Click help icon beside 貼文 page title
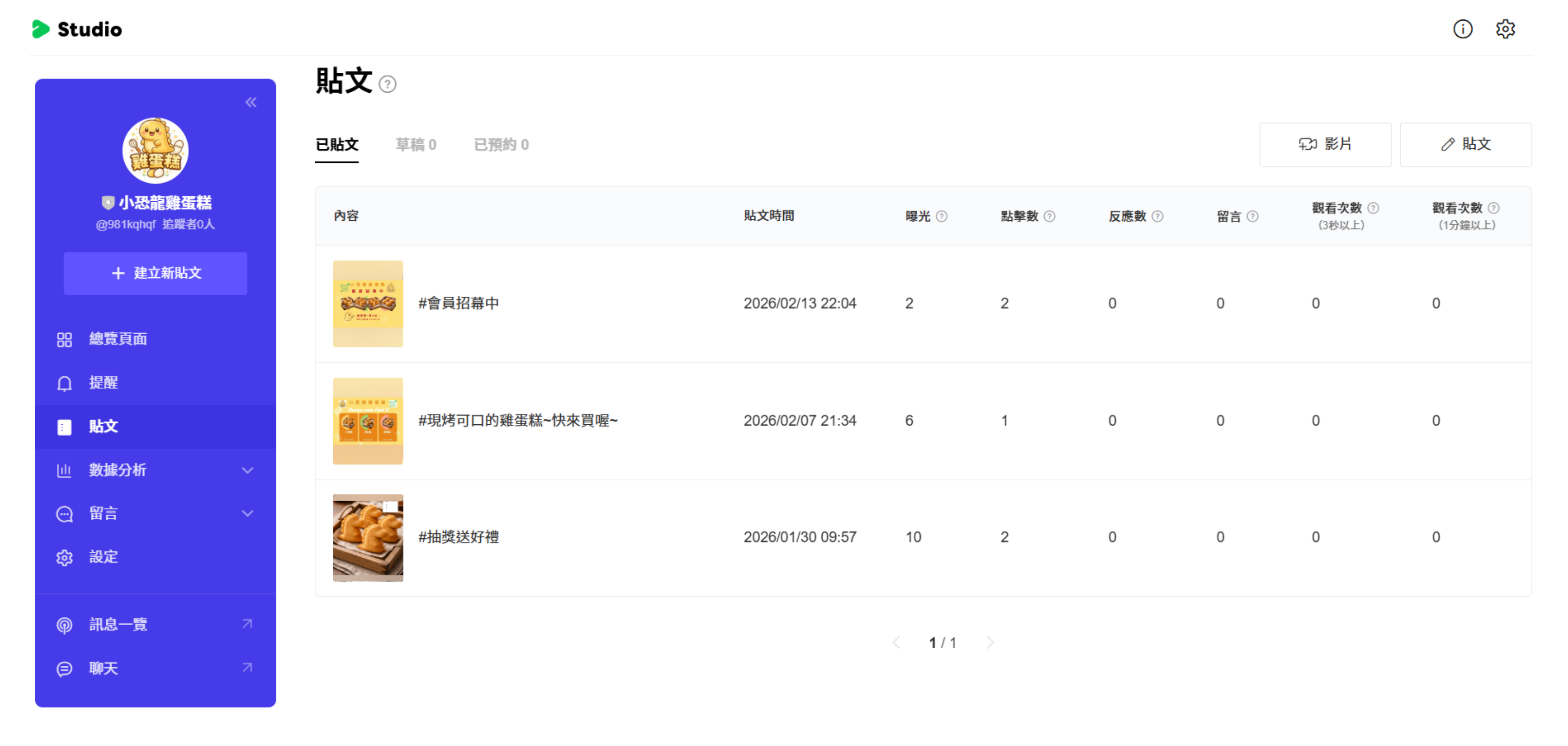The height and width of the screenshot is (746, 1568). coord(387,84)
